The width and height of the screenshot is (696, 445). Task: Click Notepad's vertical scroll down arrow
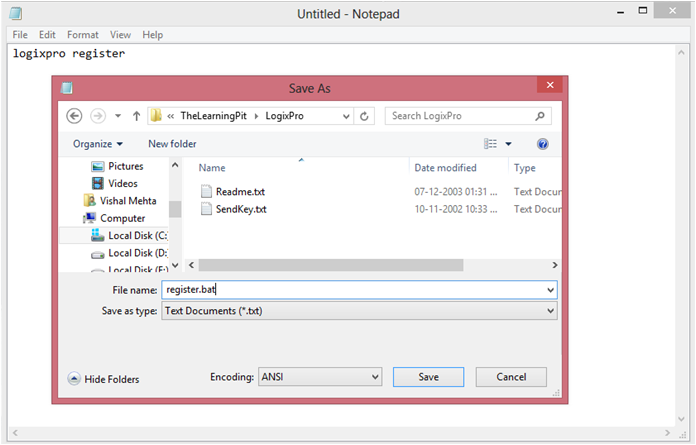click(681, 419)
